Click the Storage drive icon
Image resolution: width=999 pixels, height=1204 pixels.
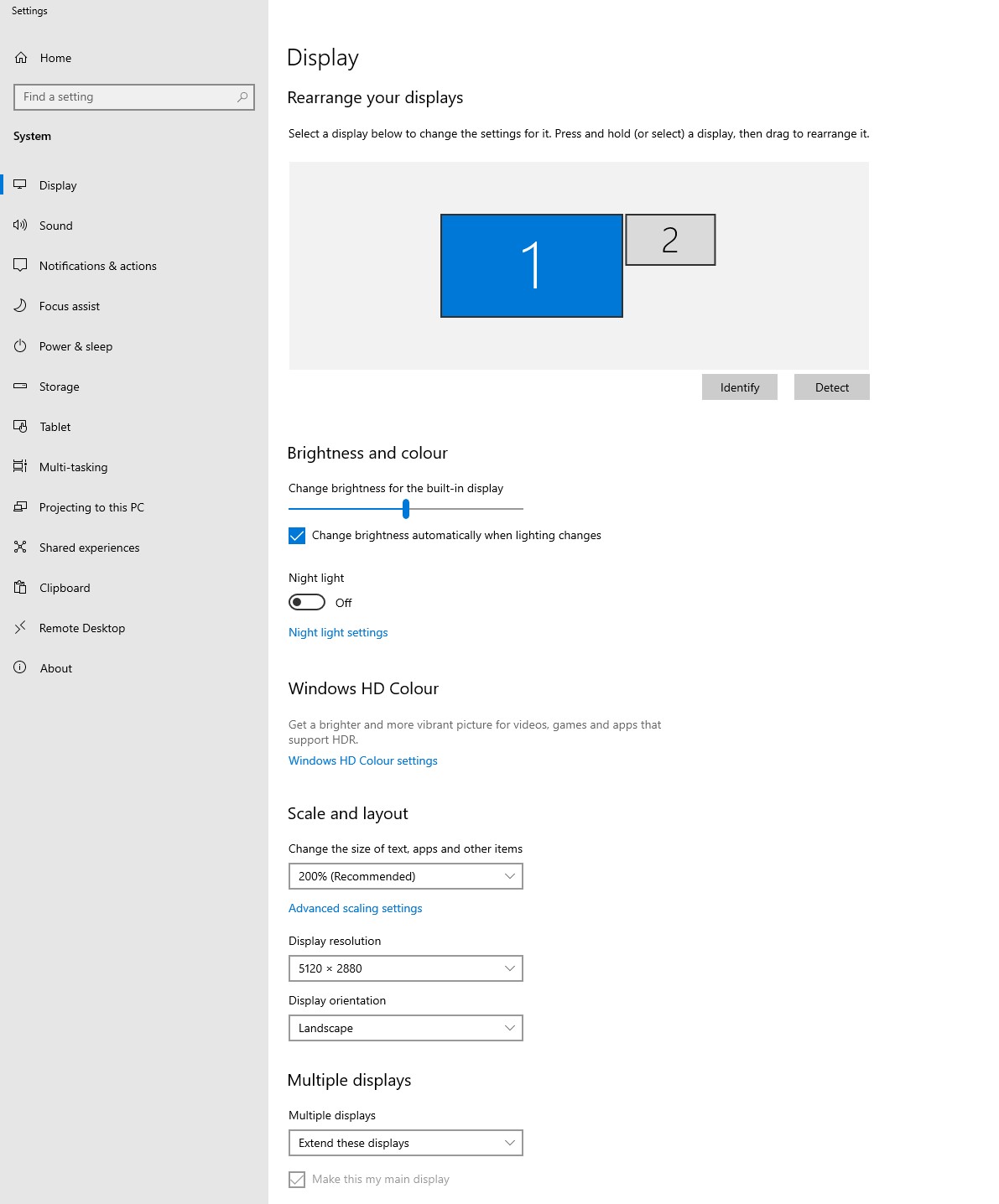(x=20, y=387)
